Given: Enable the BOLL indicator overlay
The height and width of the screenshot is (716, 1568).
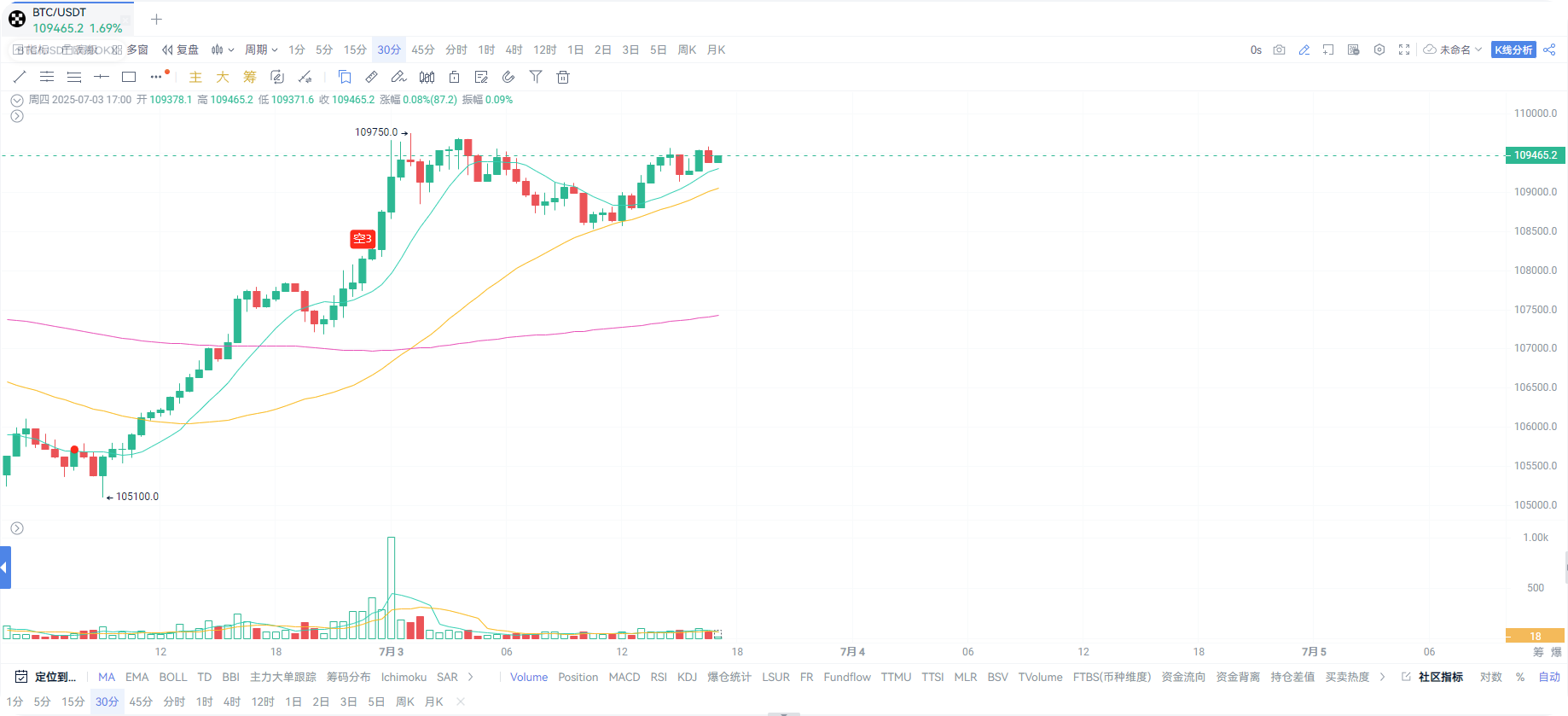Looking at the screenshot, I should coord(172,677).
